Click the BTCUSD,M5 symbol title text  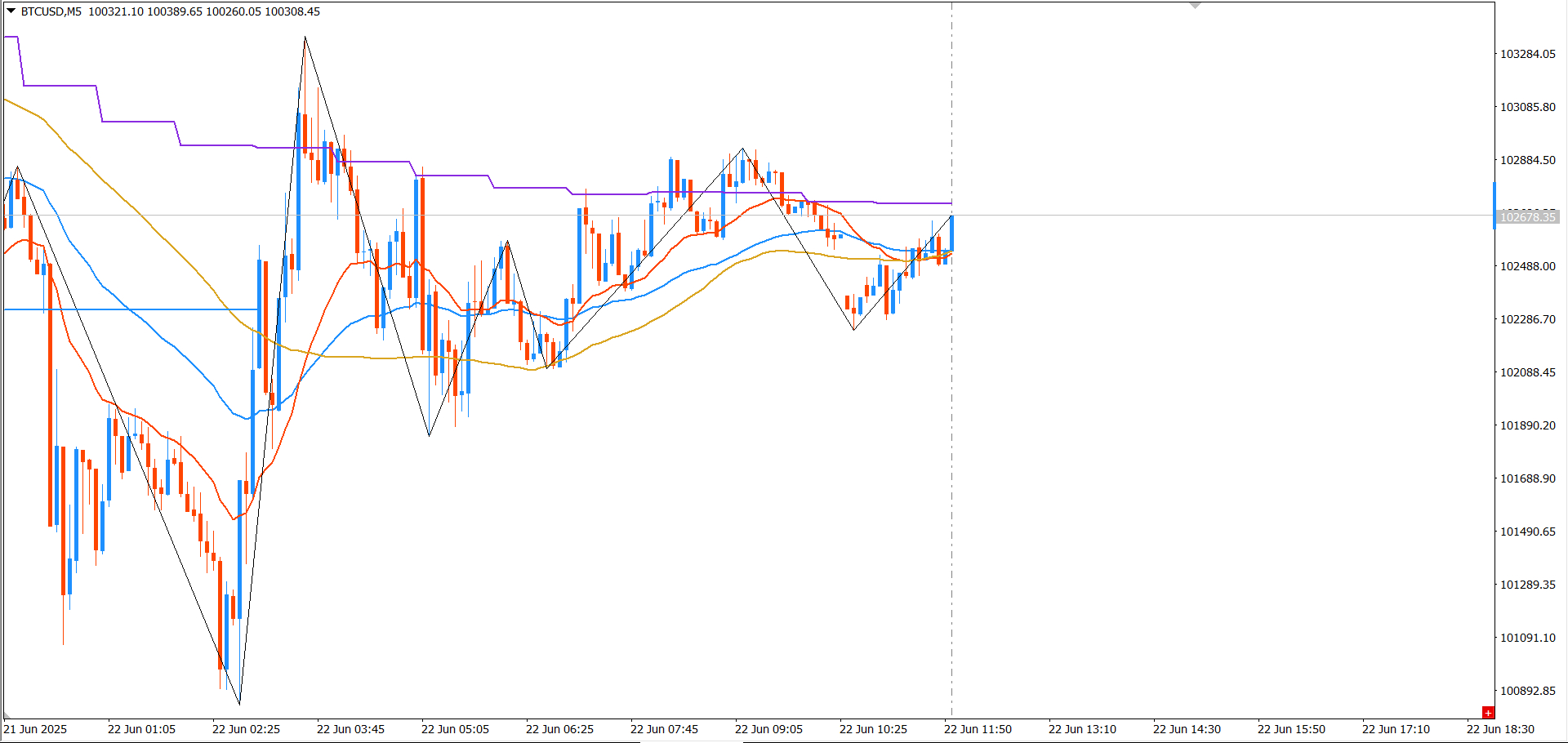[x=51, y=11]
